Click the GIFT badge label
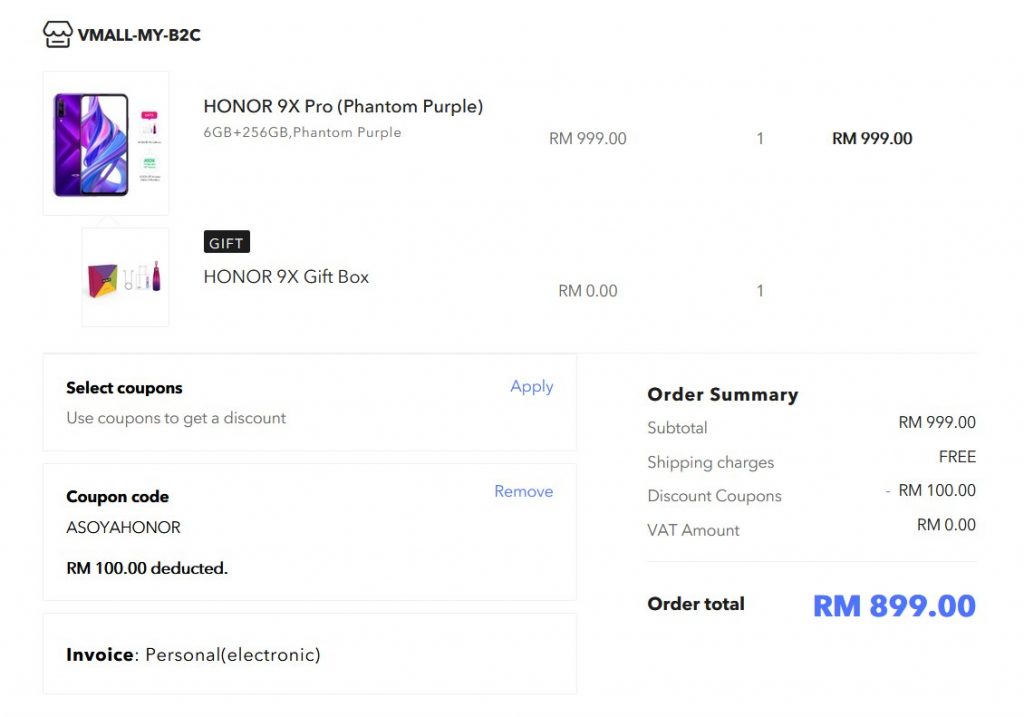 tap(227, 242)
